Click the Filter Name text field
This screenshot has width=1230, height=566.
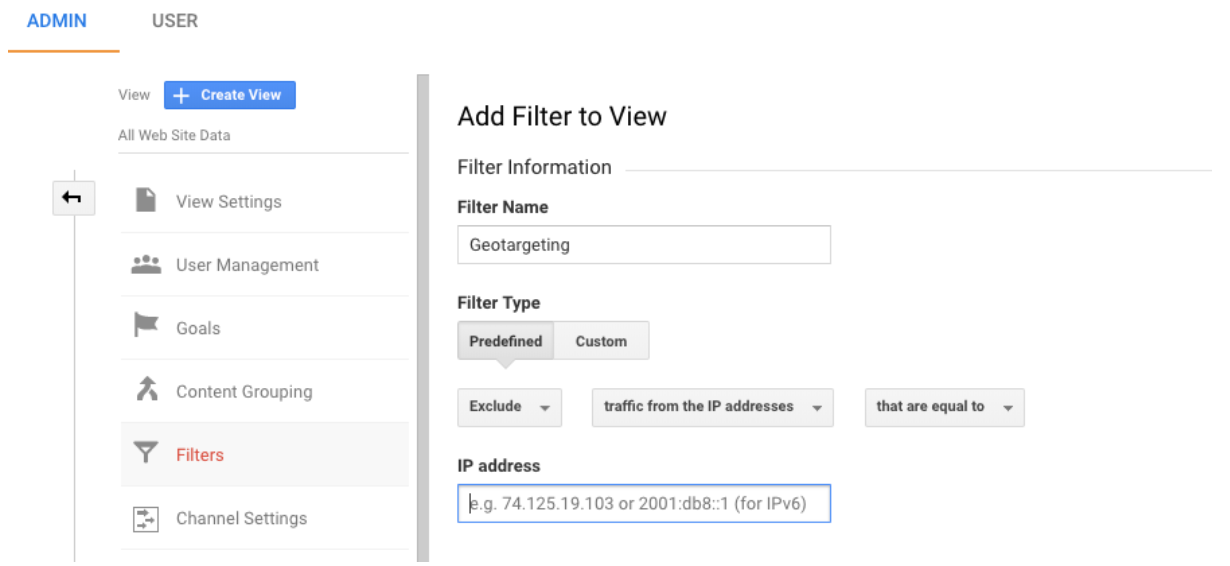pos(644,244)
